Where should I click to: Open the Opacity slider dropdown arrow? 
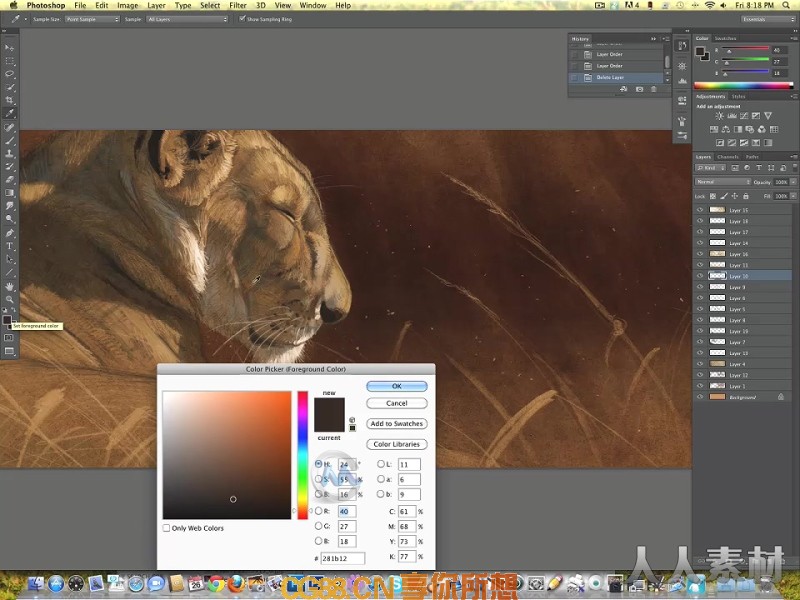[793, 182]
